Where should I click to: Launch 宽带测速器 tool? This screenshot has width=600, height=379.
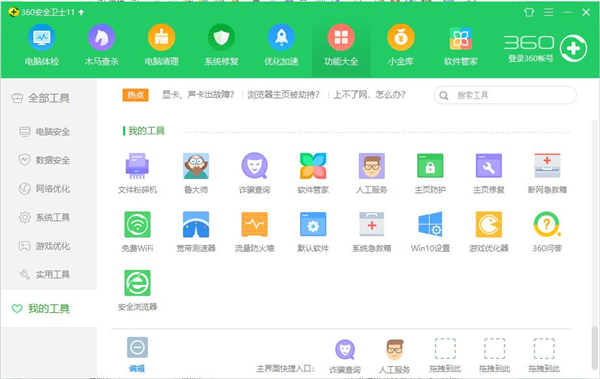click(196, 232)
